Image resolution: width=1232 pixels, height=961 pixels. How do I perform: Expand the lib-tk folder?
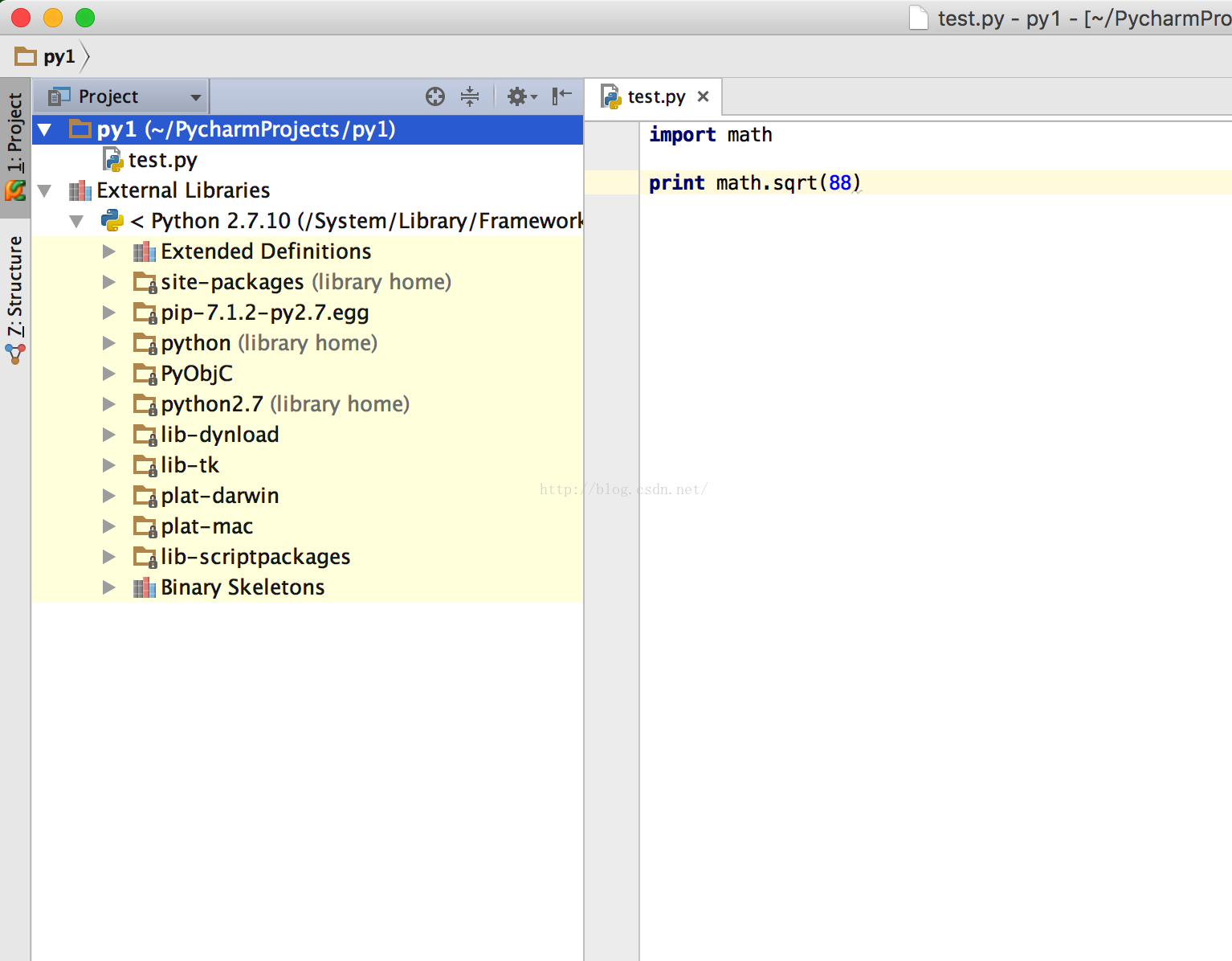click(108, 465)
